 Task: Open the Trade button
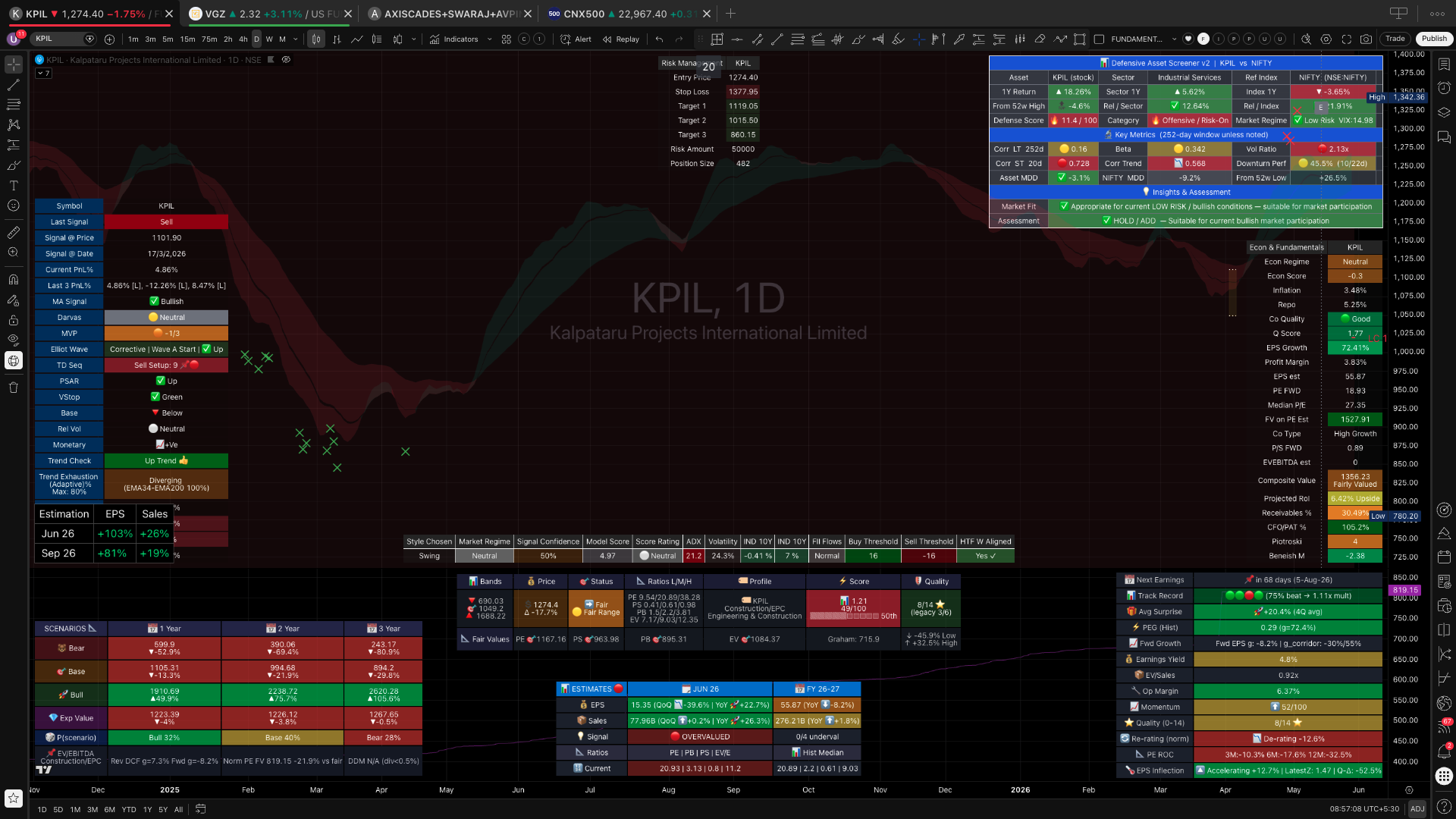[1395, 39]
